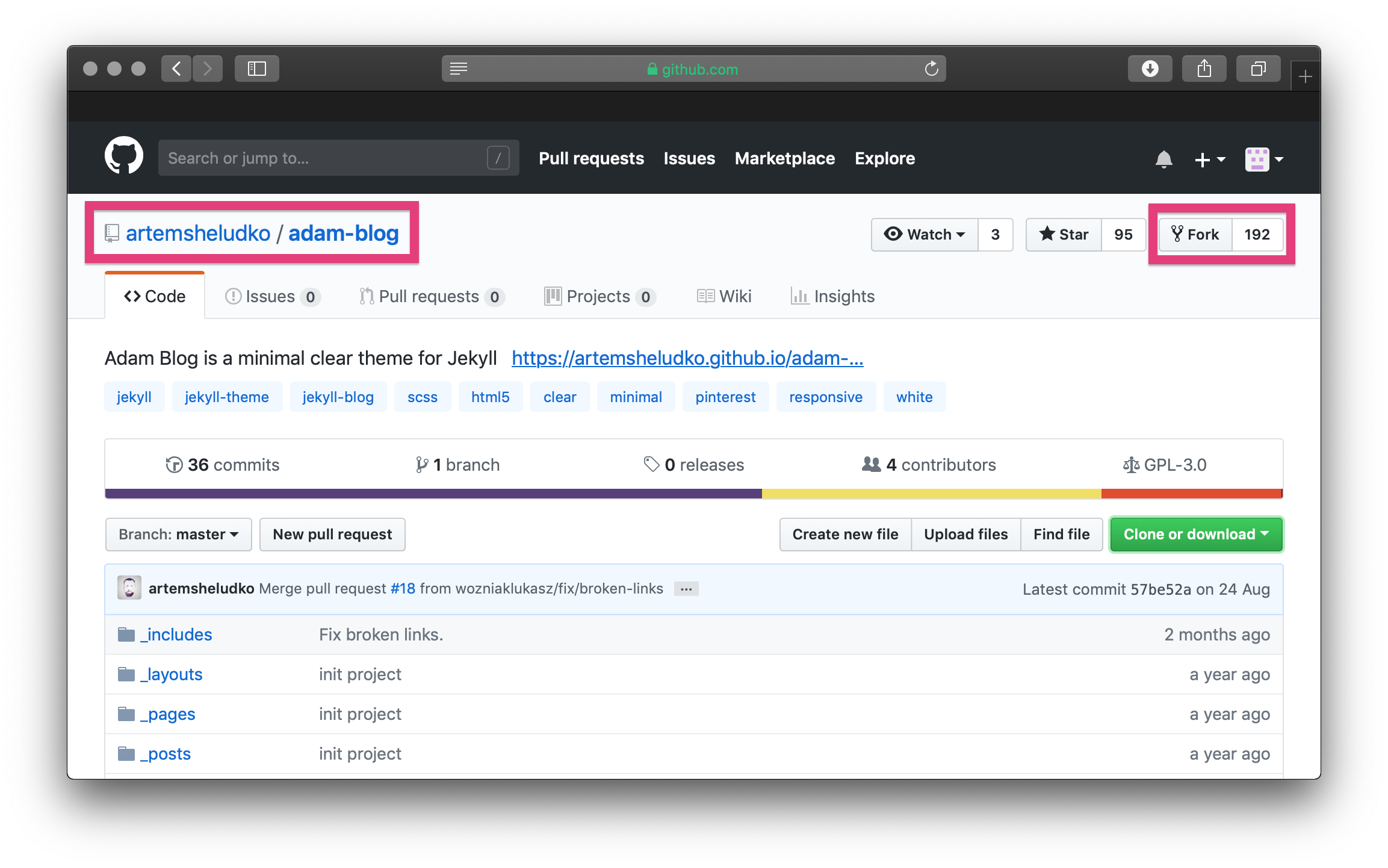Select the clear topic tag
The image size is (1388, 868).
(x=560, y=397)
